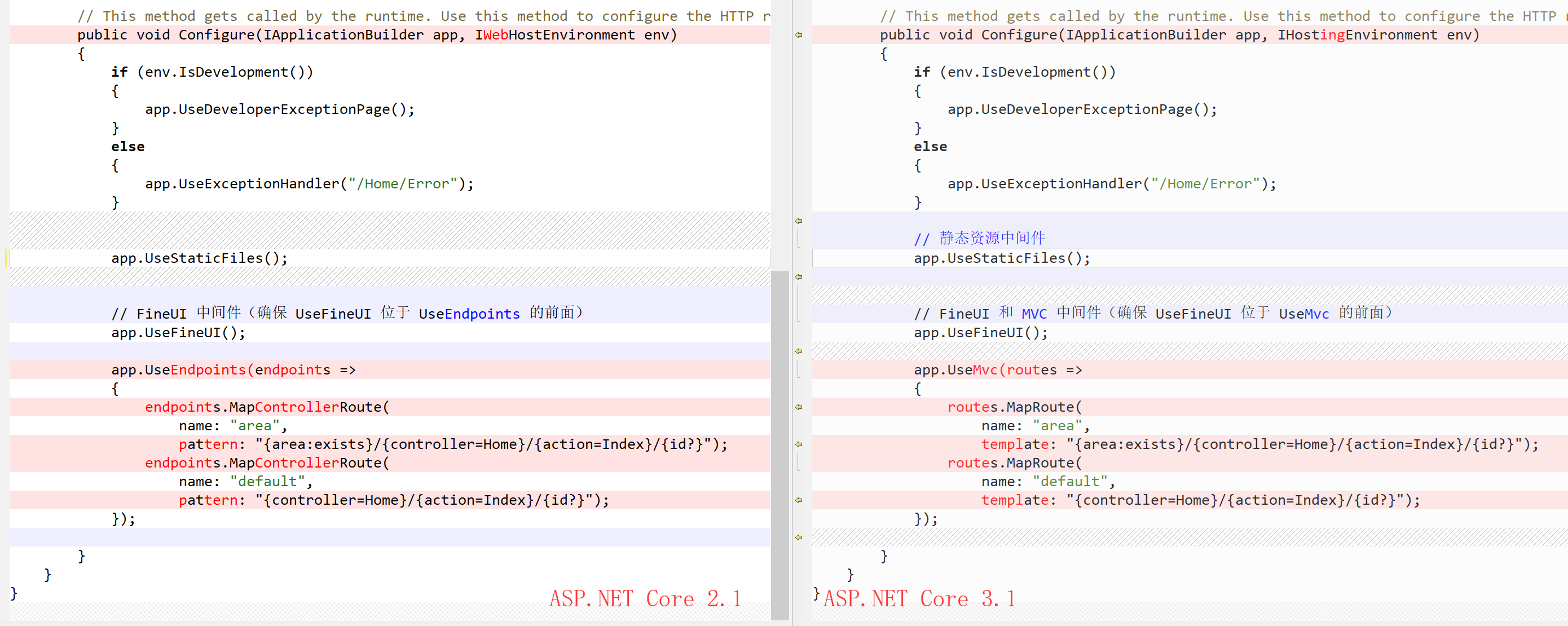Click app.UseExceptionHandler line in the left pane

pyautogui.click(x=309, y=184)
